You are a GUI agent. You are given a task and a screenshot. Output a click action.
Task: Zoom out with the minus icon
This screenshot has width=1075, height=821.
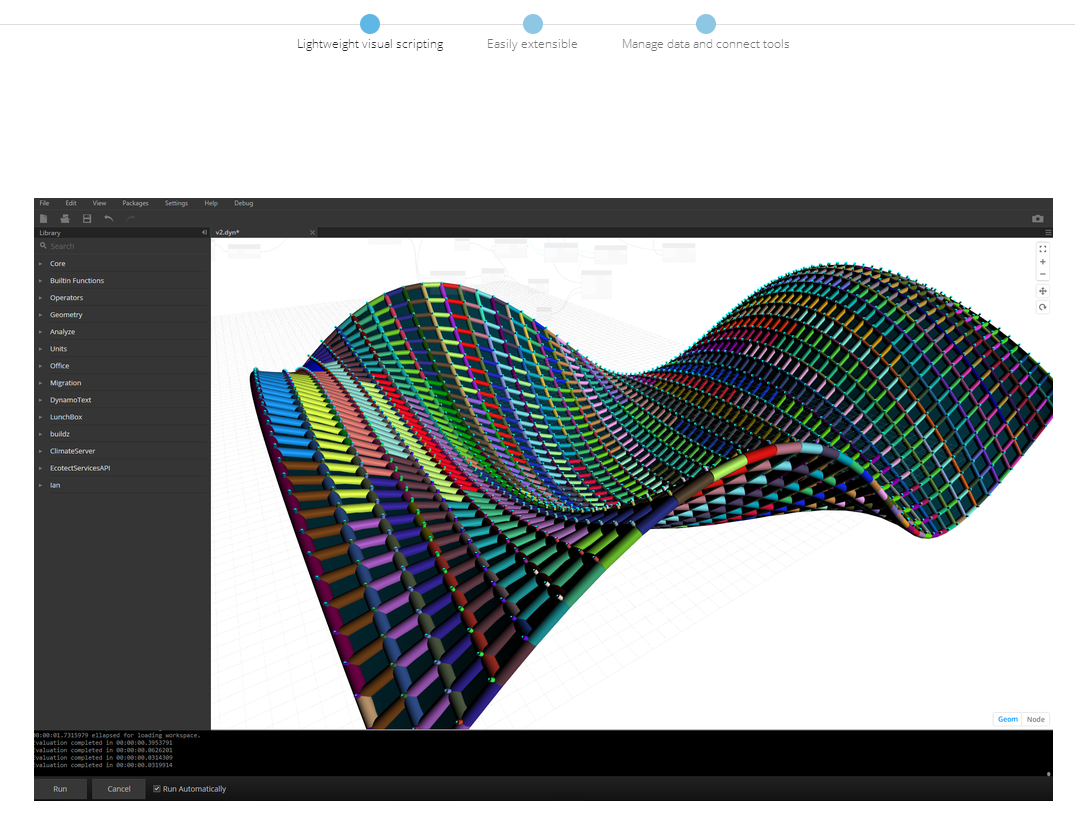click(x=1043, y=274)
